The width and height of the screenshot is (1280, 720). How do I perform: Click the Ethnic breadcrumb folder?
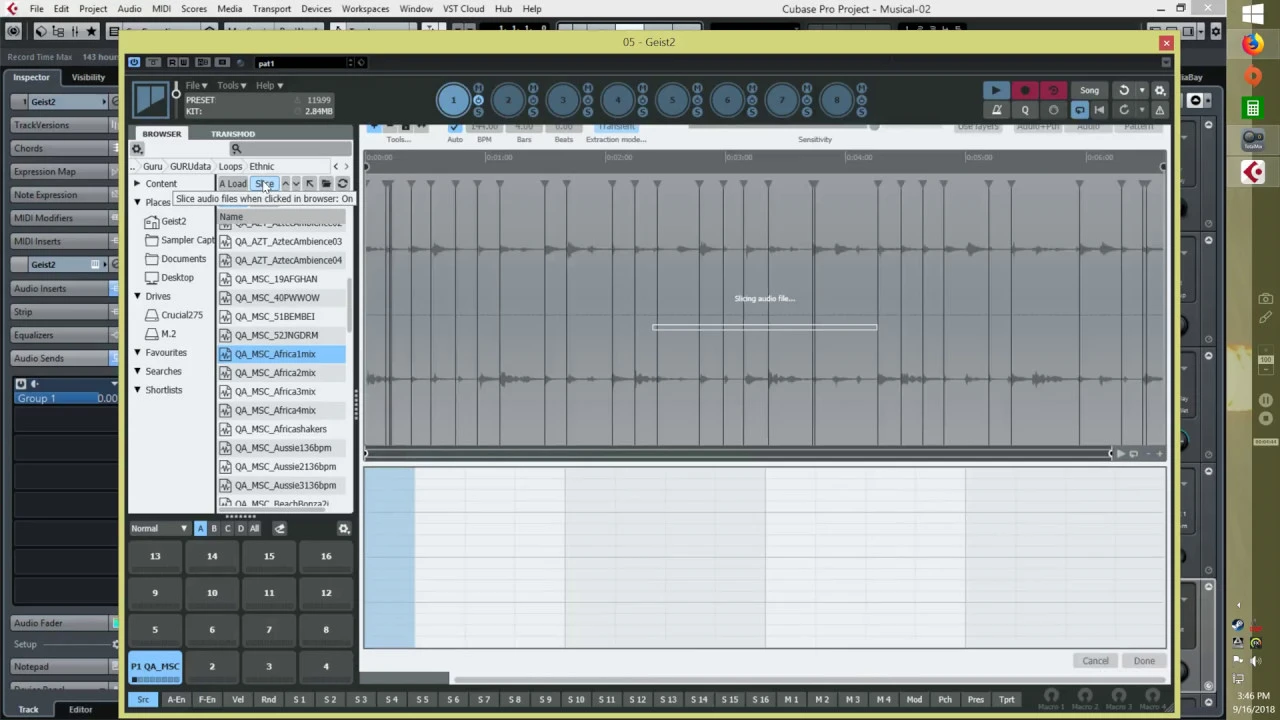(x=262, y=167)
